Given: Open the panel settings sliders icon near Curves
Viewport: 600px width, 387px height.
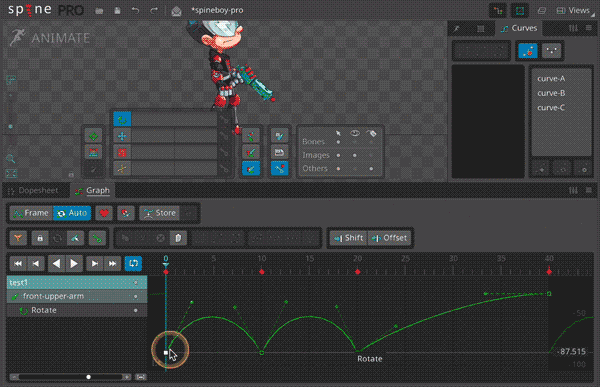Looking at the screenshot, I should 573,28.
